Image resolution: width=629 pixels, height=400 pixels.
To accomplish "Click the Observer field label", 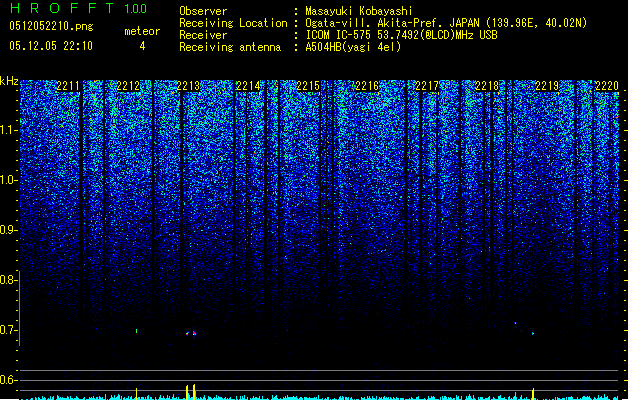I will point(203,11).
